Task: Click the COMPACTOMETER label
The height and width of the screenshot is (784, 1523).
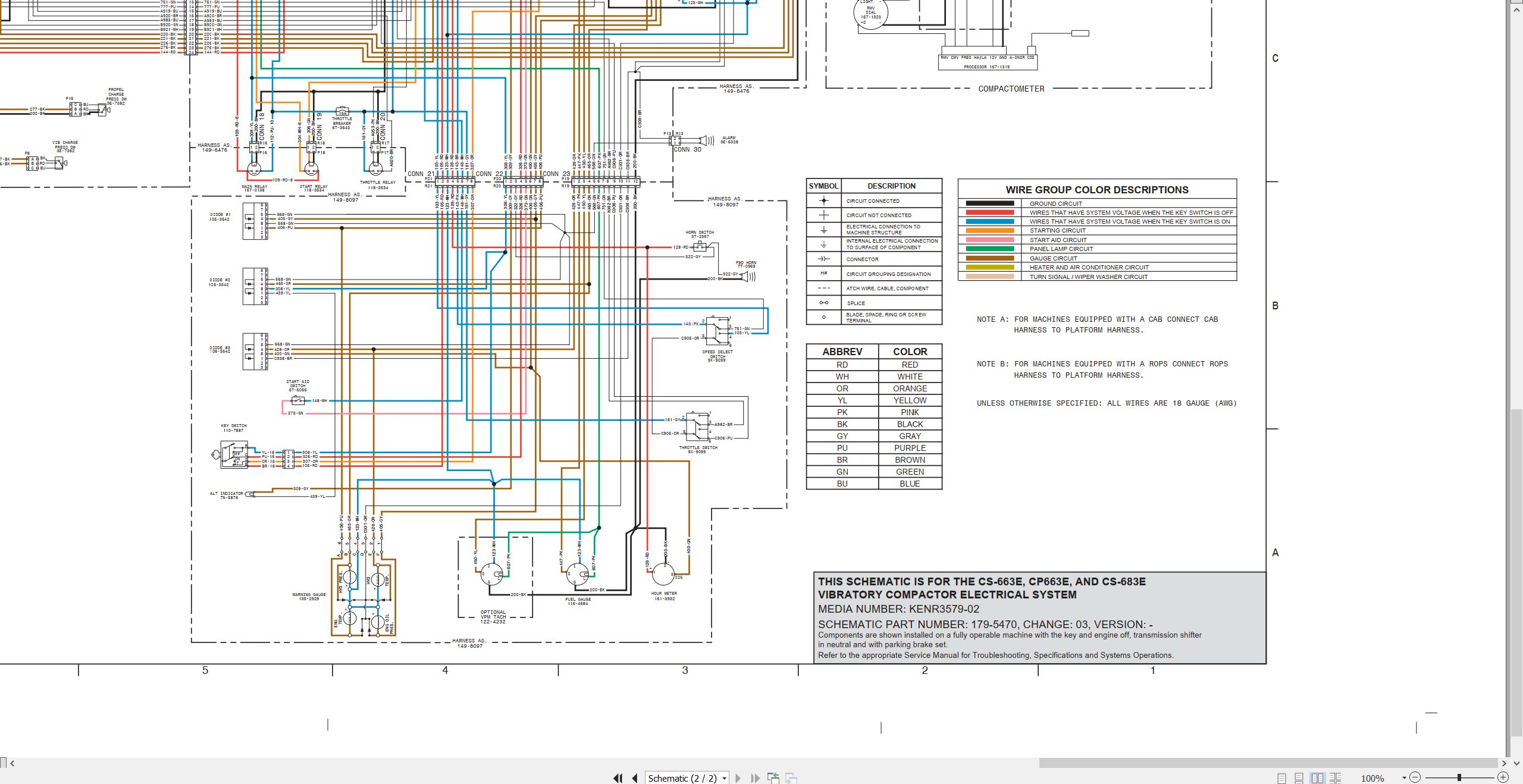Action: (x=1011, y=89)
